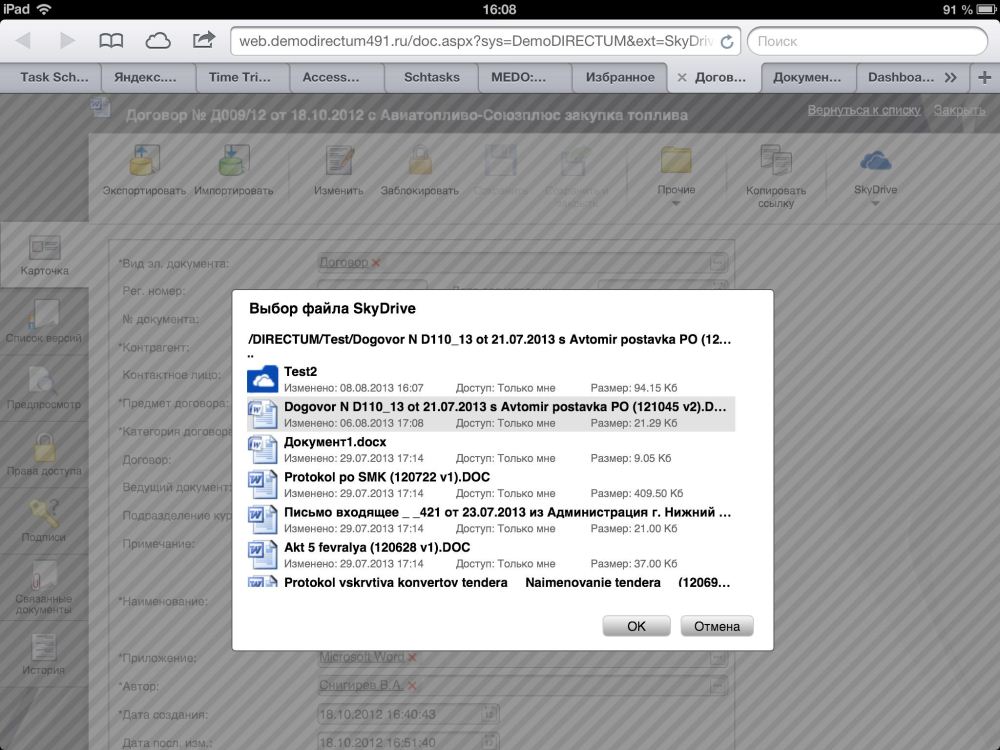Screen dimensions: 1000x750
Task: Click the Отмена button
Action: coord(717,626)
